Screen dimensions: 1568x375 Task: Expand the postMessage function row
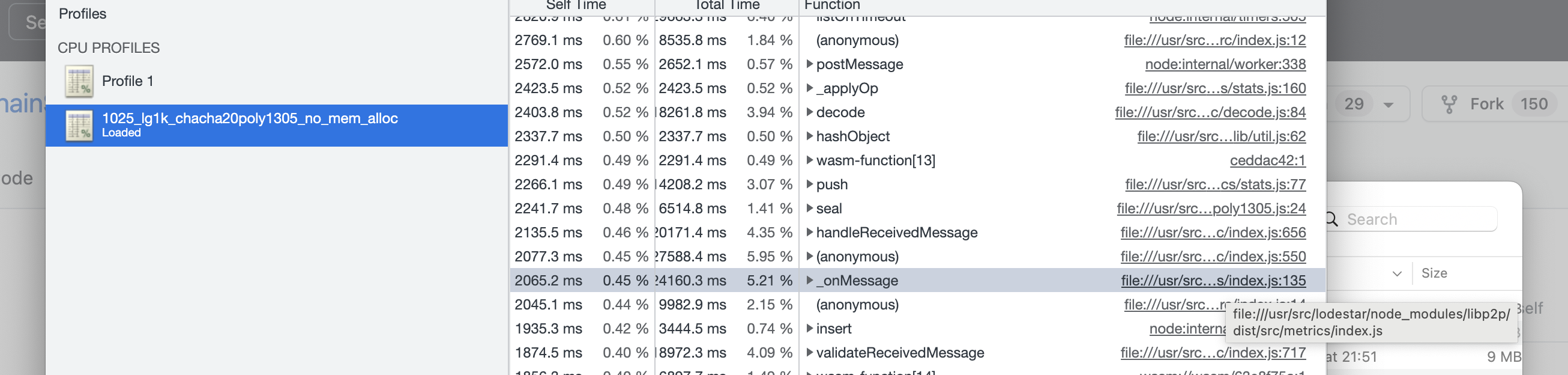coord(810,64)
